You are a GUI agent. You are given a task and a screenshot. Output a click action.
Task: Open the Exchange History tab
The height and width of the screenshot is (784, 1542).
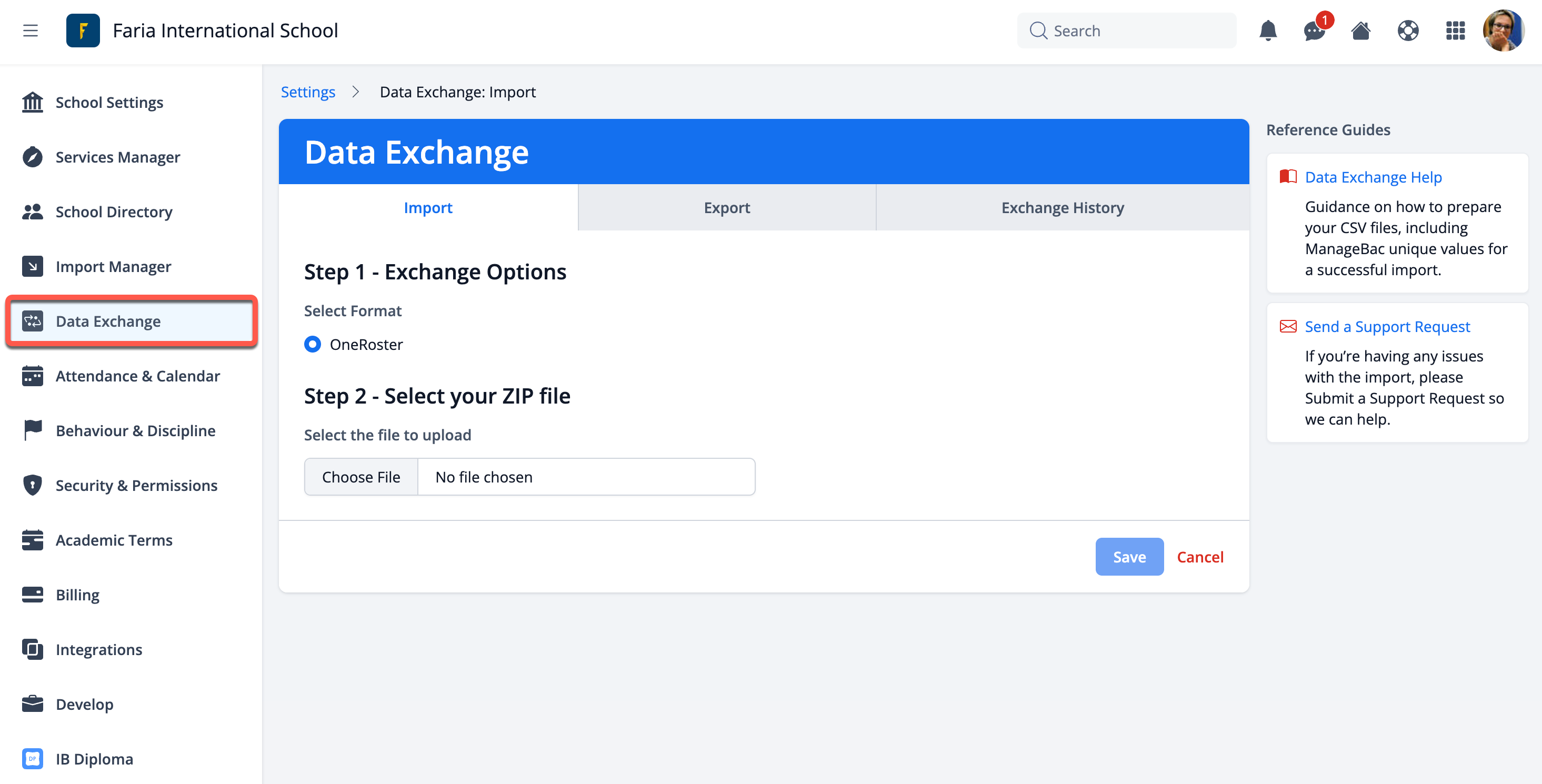(1063, 208)
